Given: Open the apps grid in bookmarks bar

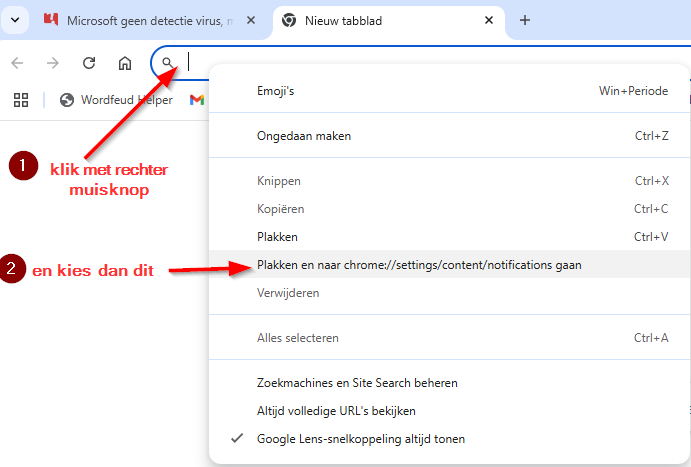Looking at the screenshot, I should (21, 99).
